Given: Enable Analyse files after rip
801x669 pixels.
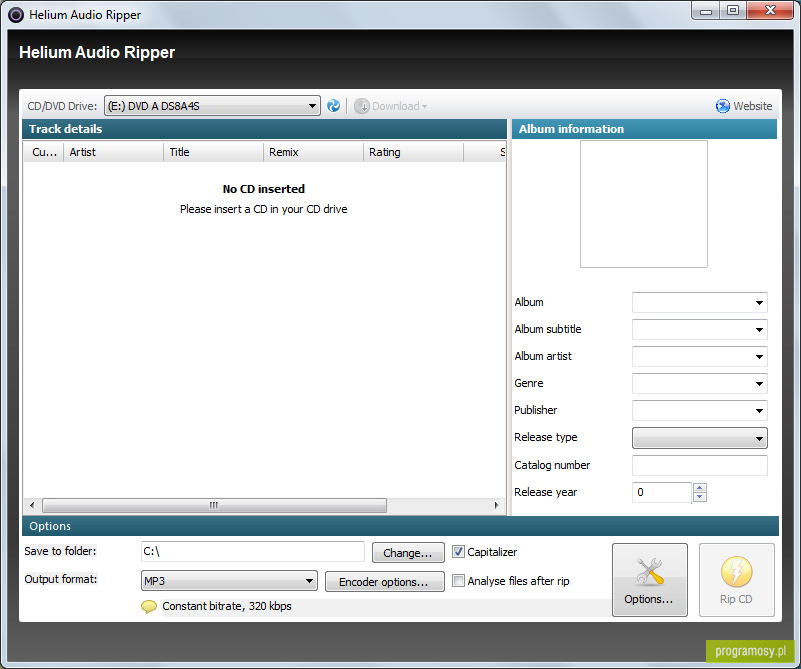Looking at the screenshot, I should [459, 581].
